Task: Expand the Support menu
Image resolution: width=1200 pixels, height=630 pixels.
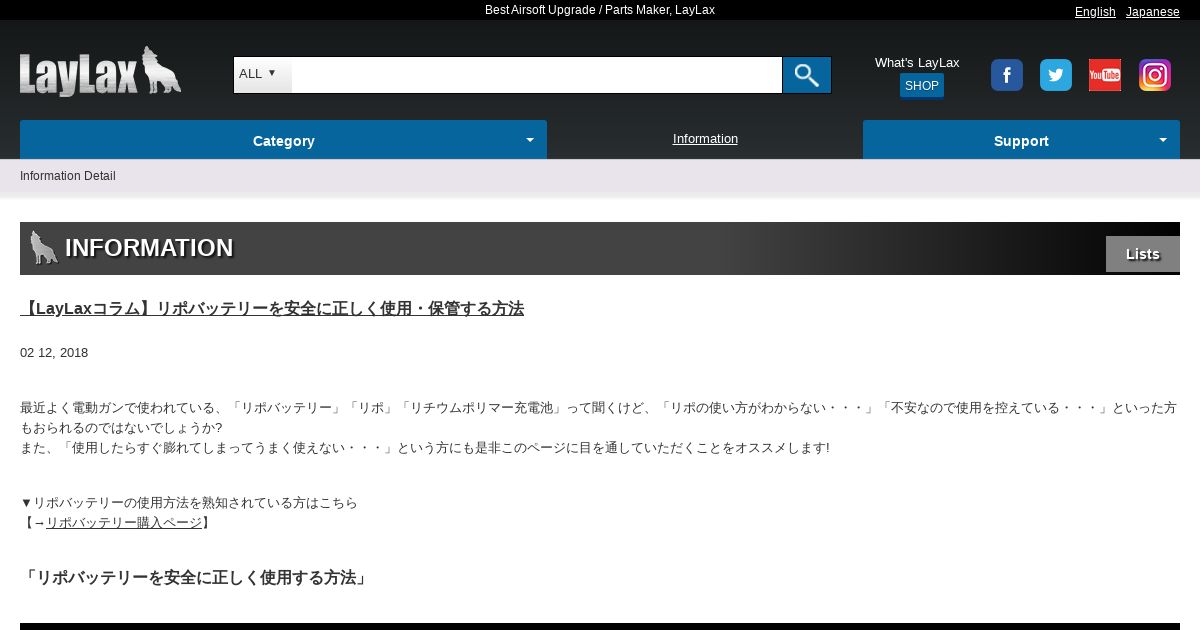Action: click(1021, 140)
